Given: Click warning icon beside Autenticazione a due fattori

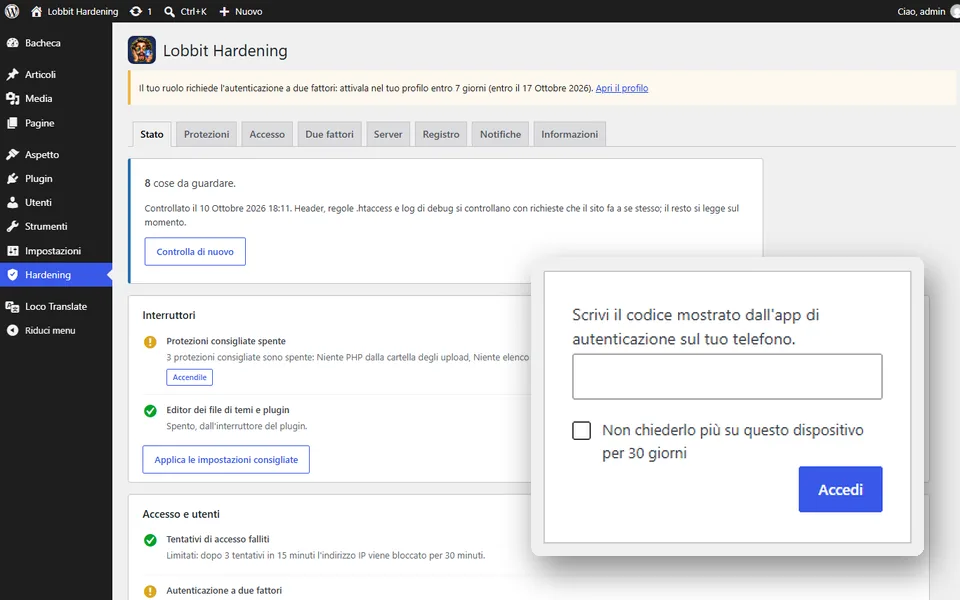Looking at the screenshot, I should pos(150,591).
